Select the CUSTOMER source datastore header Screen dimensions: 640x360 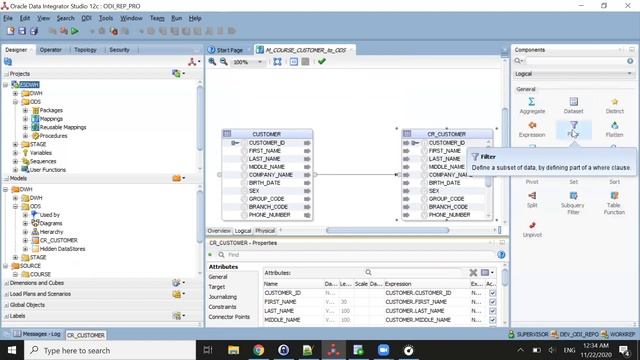click(x=267, y=134)
